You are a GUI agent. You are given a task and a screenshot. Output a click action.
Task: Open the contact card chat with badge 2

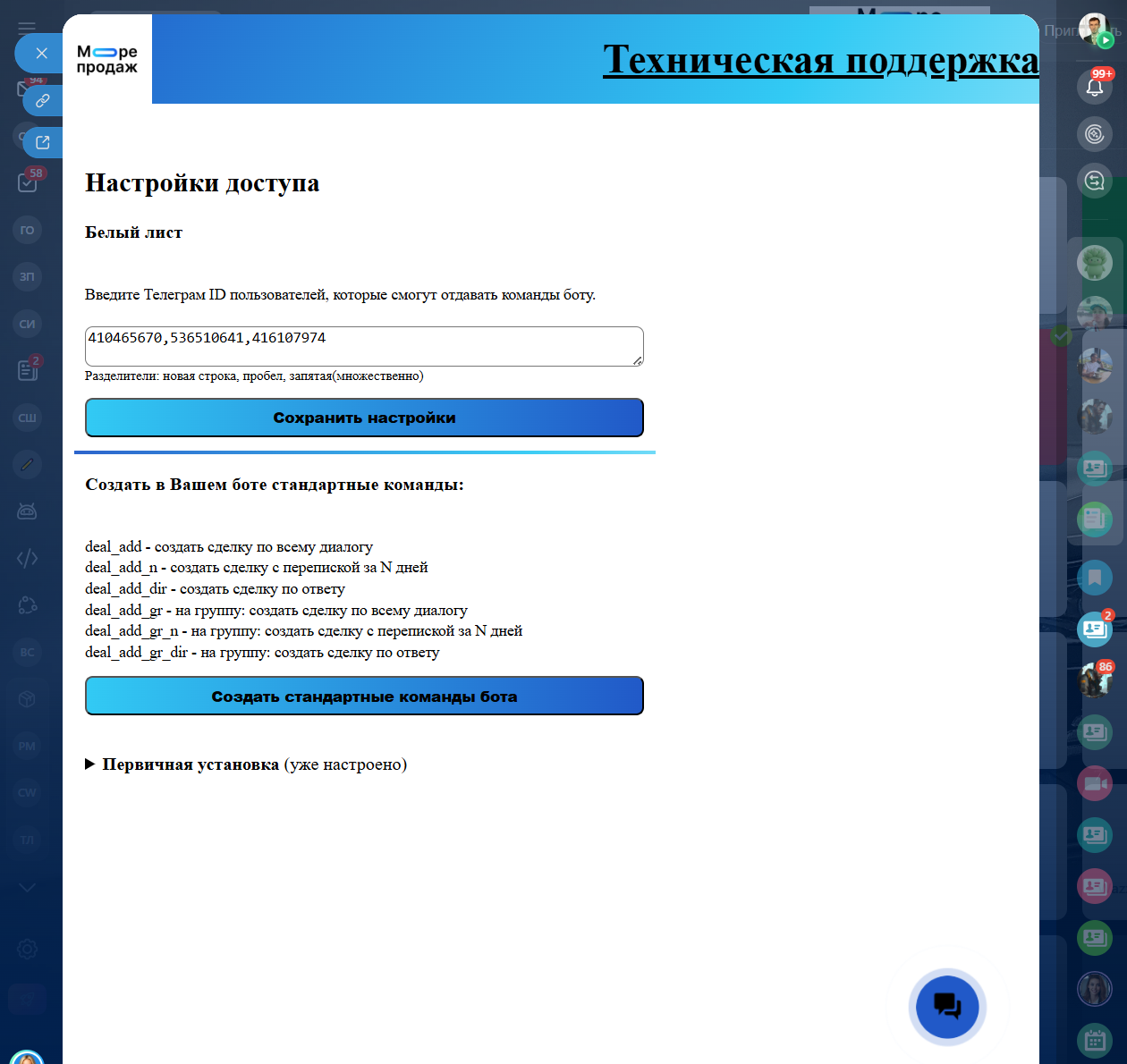click(x=1095, y=629)
